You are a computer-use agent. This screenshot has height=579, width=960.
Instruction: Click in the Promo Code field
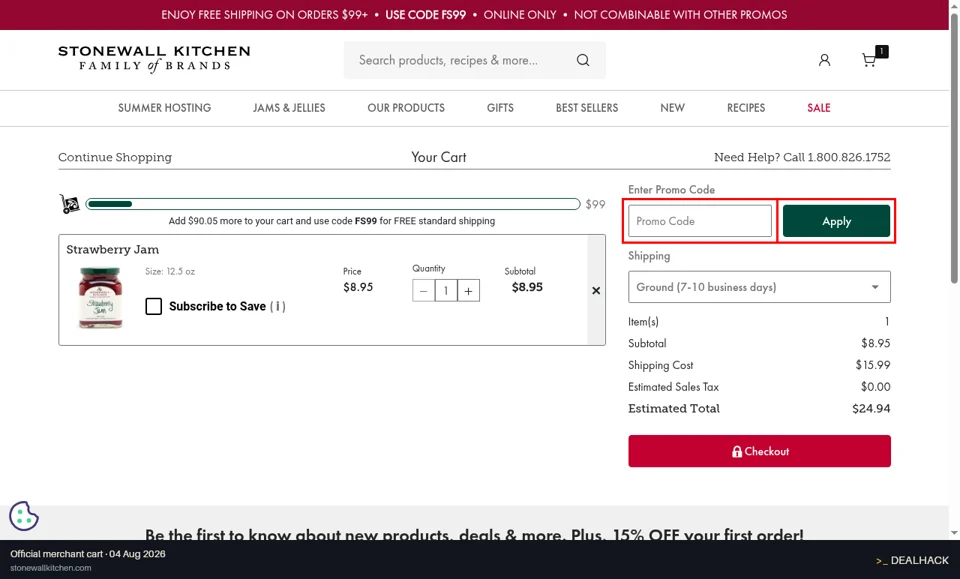tap(700, 221)
